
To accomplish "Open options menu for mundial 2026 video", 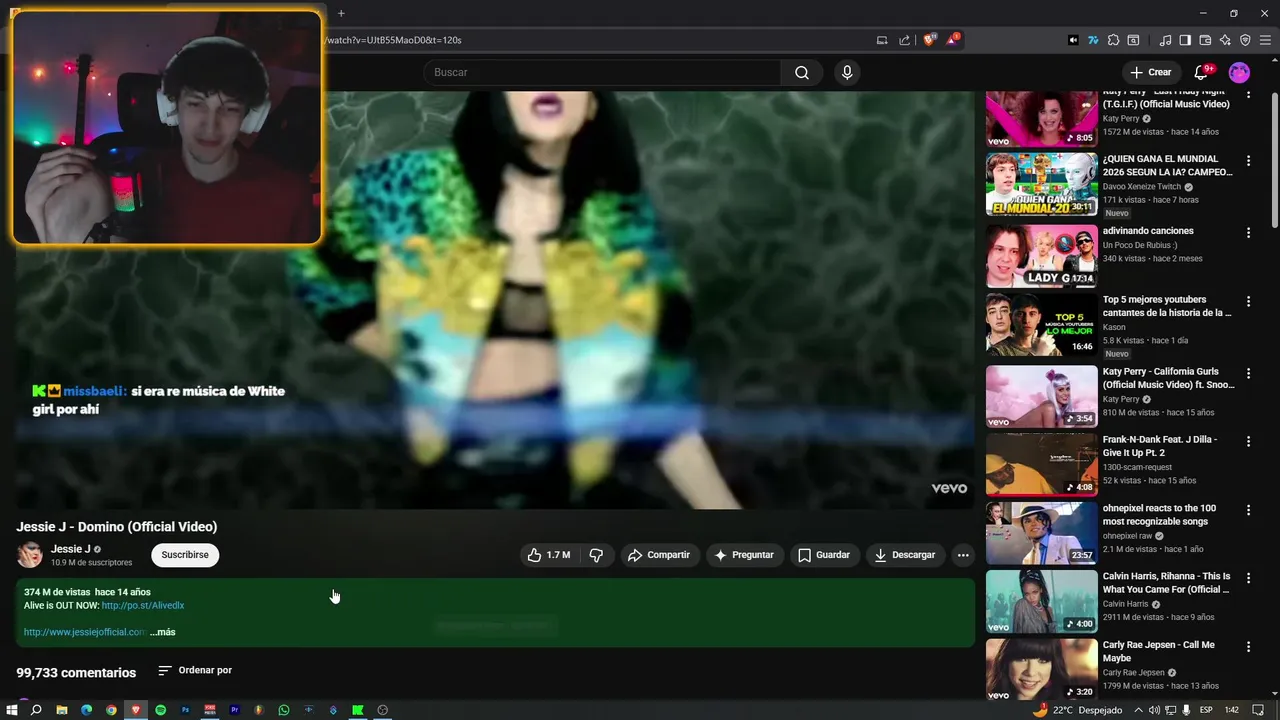I will [1248, 161].
